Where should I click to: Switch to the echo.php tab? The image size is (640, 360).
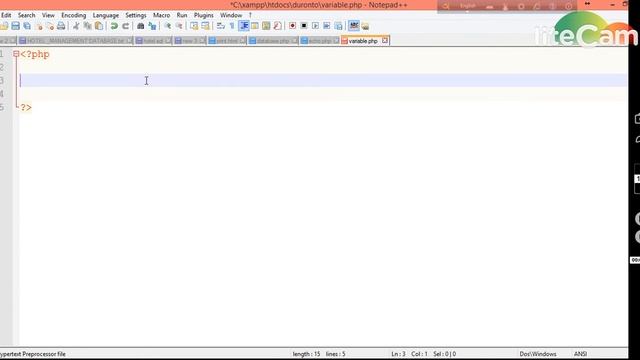pos(320,41)
